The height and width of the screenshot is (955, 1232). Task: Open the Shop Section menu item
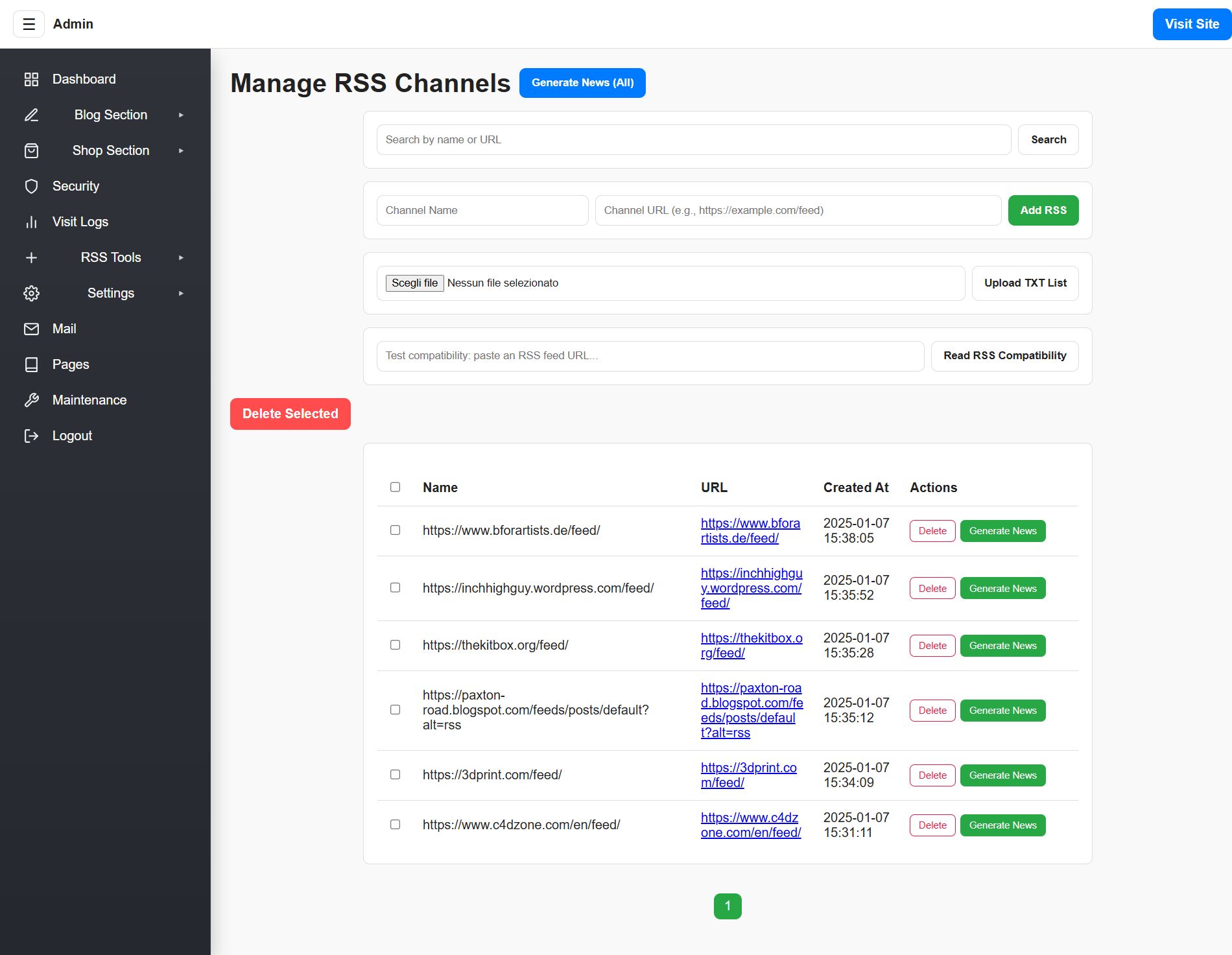click(111, 150)
